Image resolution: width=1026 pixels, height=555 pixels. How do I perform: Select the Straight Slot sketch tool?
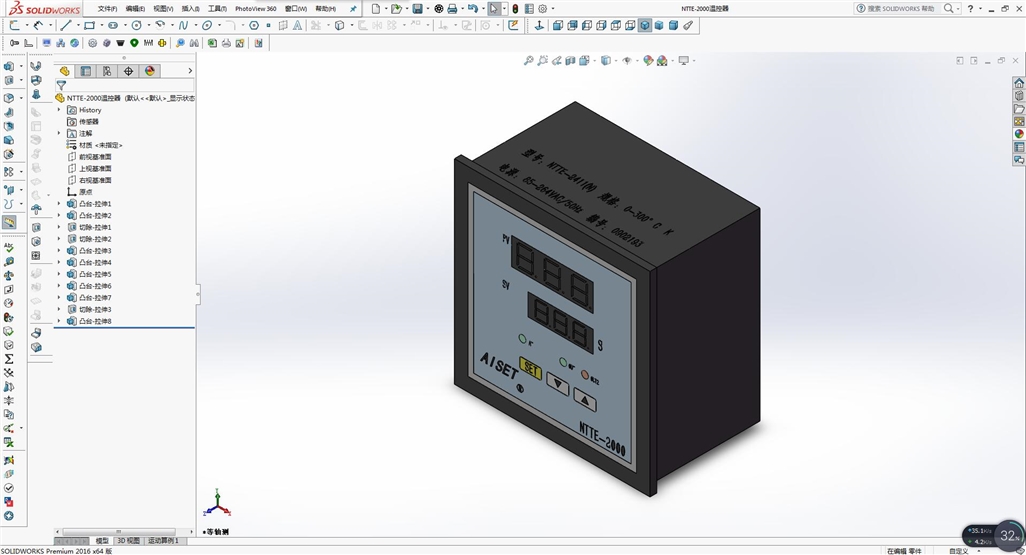pyautogui.click(x=113, y=26)
